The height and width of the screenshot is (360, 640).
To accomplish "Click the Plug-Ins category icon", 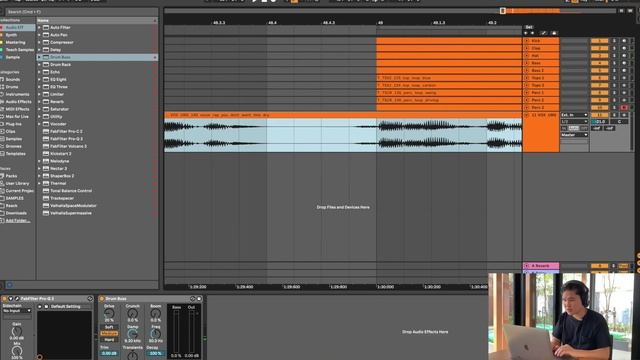I will [x=2, y=124].
